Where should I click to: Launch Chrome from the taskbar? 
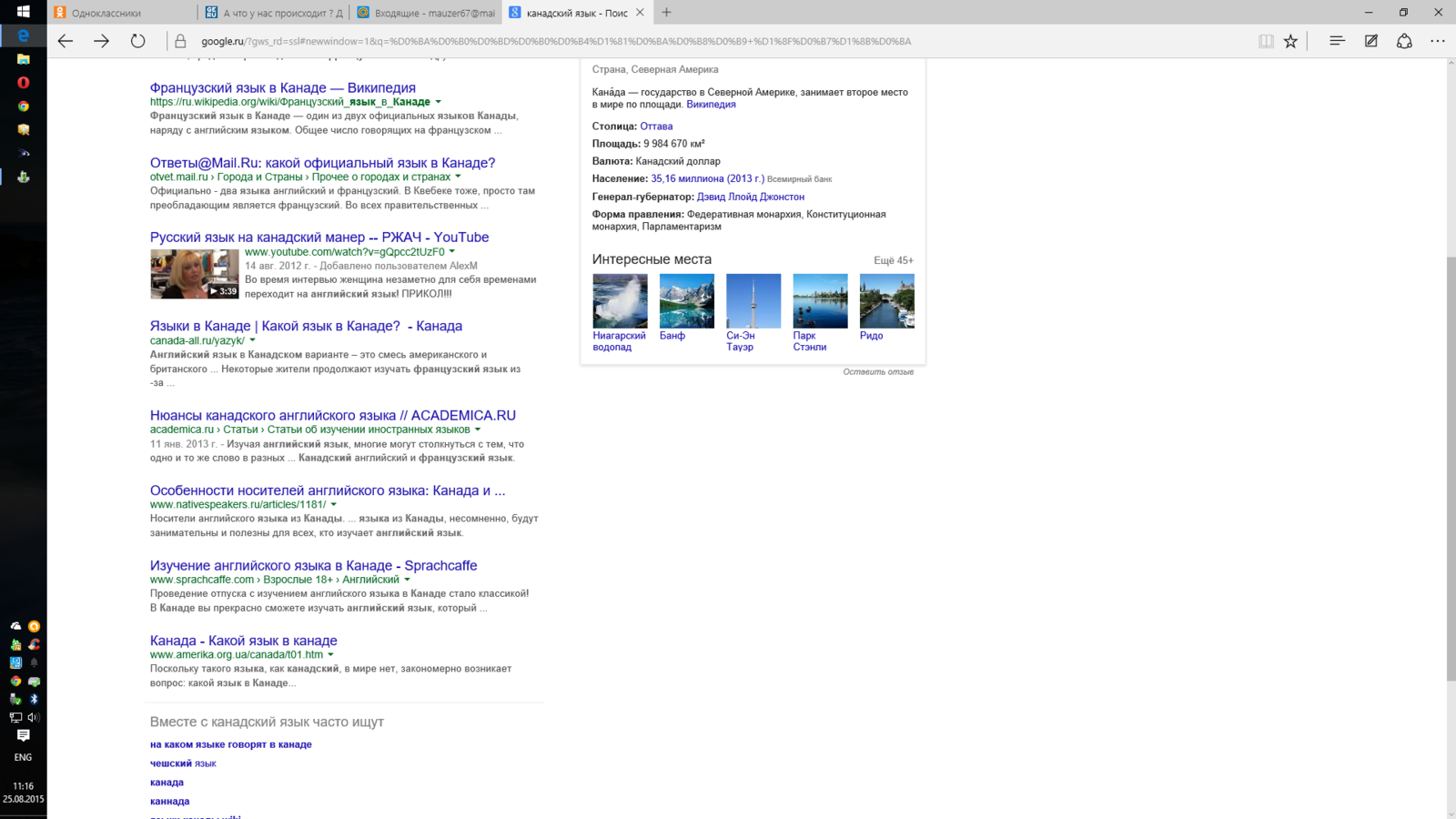[x=23, y=106]
